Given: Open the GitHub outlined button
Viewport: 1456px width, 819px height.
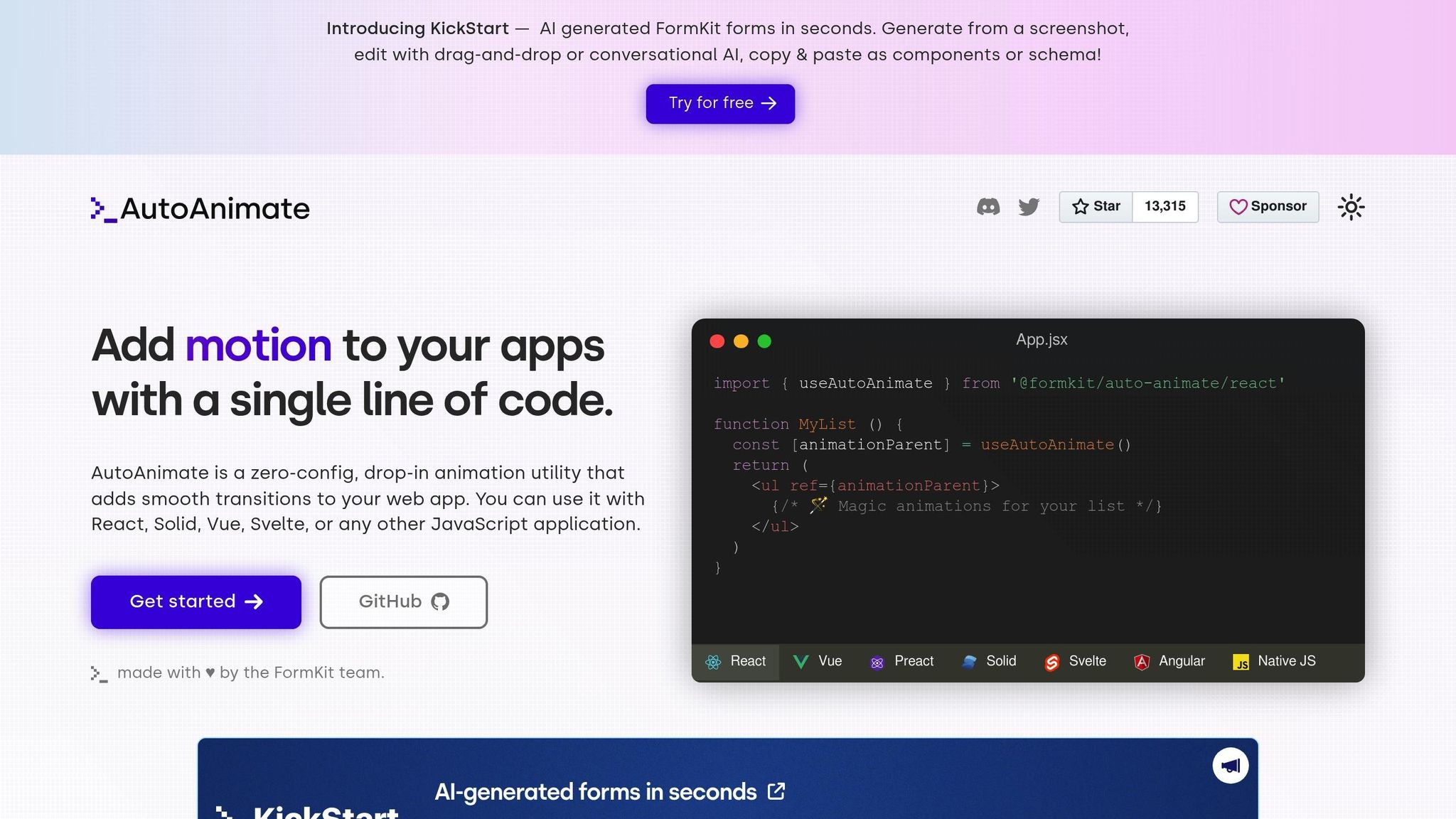Looking at the screenshot, I should 403,602.
